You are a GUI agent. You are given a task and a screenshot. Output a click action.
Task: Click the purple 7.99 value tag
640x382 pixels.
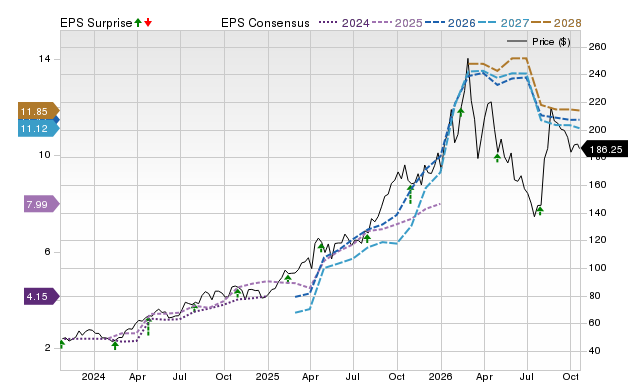coord(41,204)
